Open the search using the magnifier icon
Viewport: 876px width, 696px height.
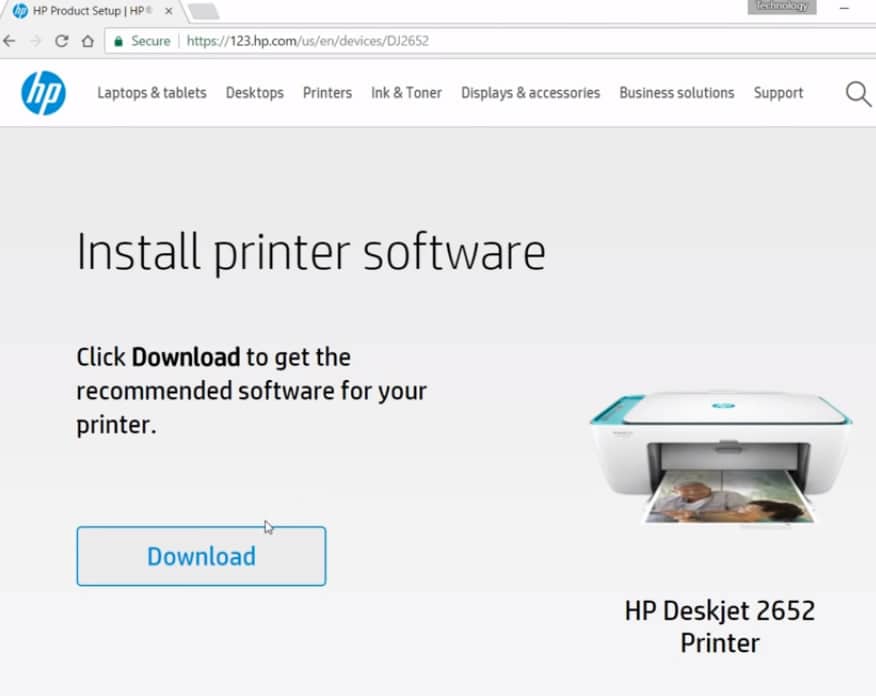point(857,93)
